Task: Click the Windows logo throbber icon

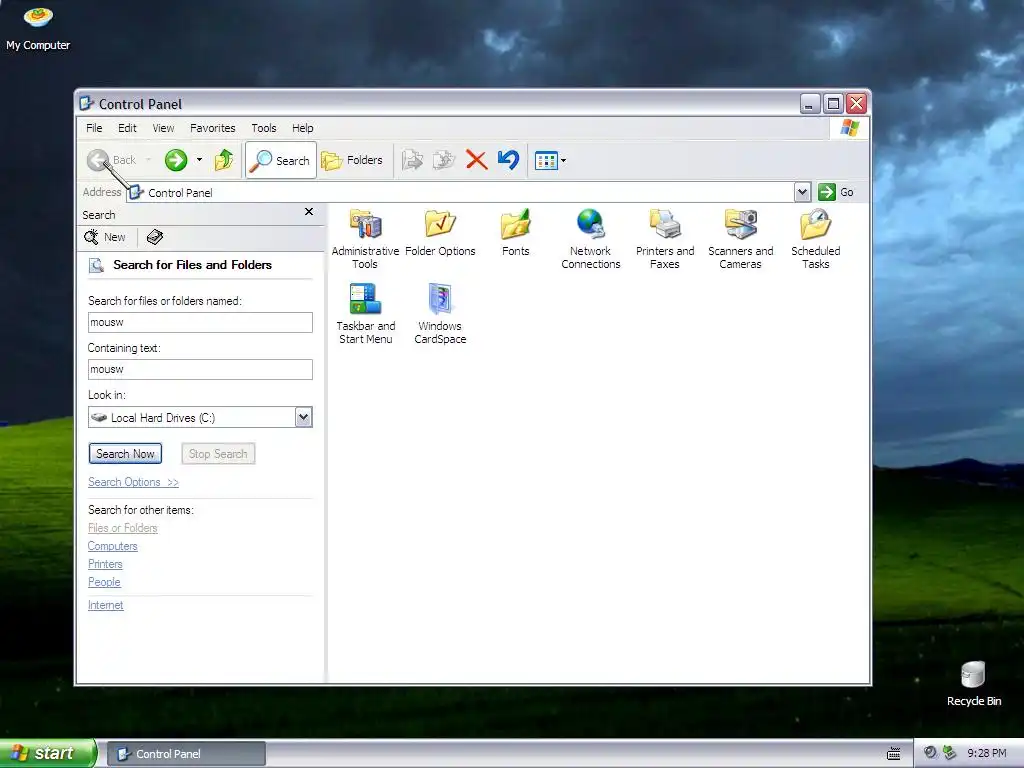Action: pos(850,128)
